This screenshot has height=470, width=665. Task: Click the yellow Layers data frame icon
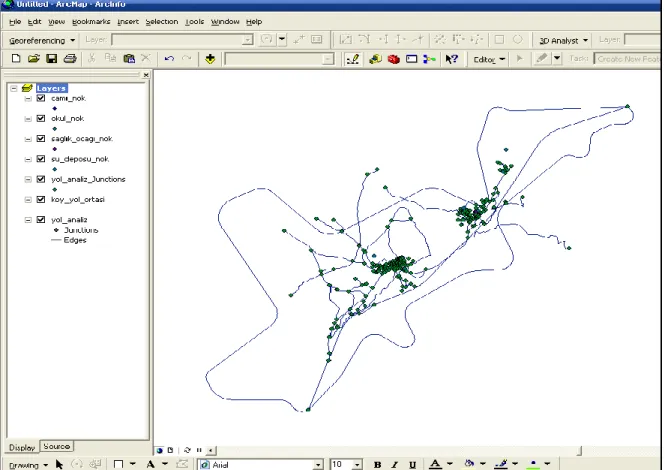click(x=27, y=88)
